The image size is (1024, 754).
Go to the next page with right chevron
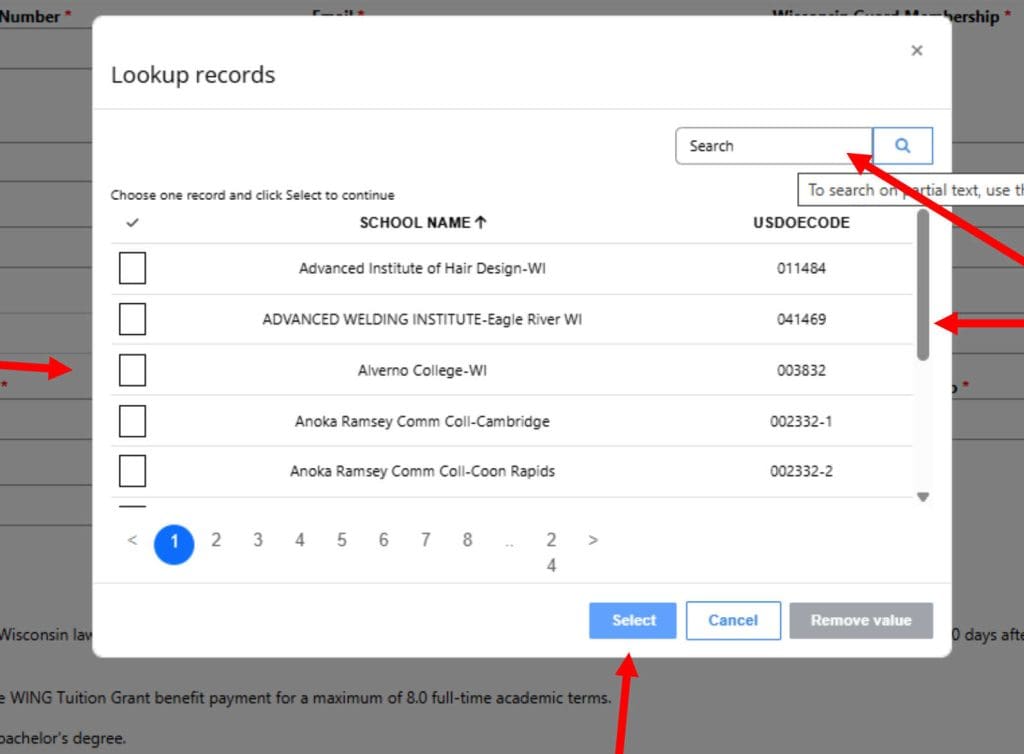click(592, 540)
